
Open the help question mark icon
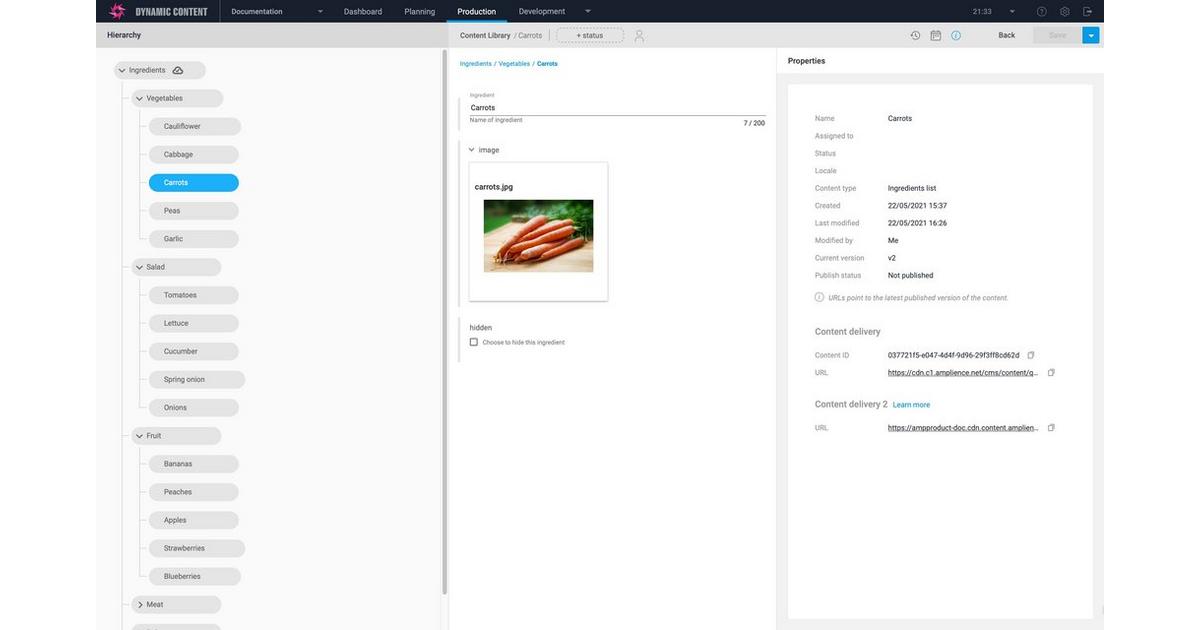coord(1042,12)
